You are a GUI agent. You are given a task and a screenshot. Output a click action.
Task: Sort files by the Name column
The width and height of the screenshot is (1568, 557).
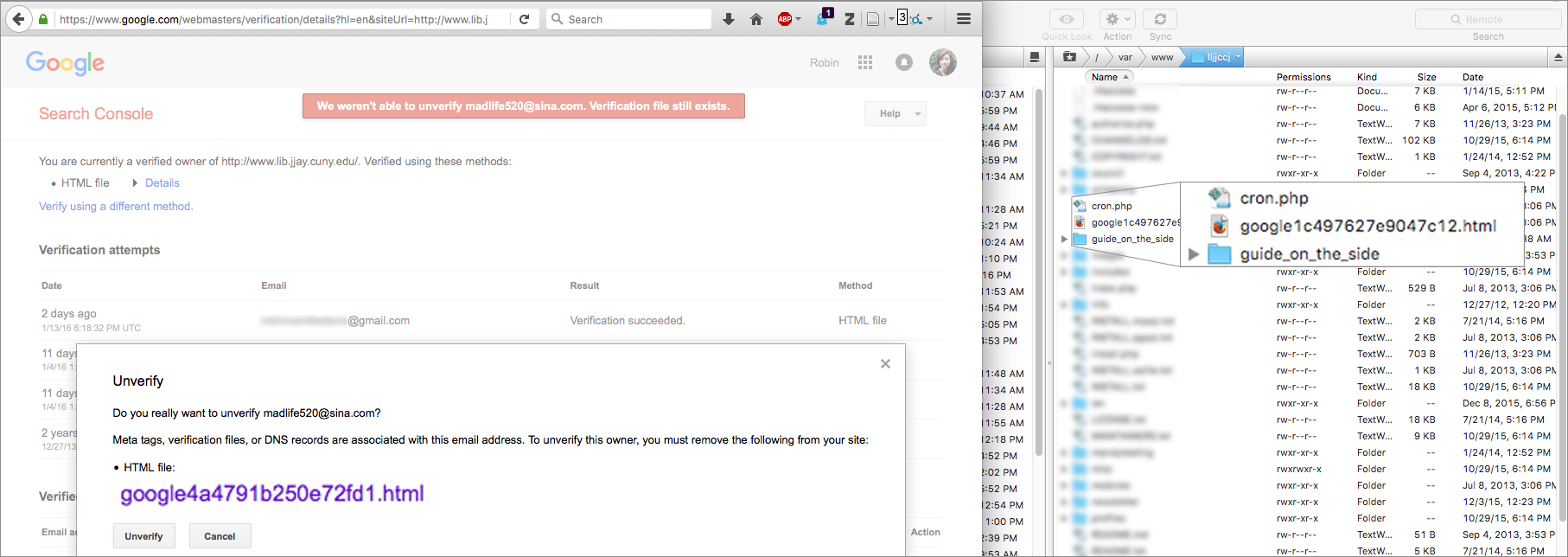pos(1109,77)
